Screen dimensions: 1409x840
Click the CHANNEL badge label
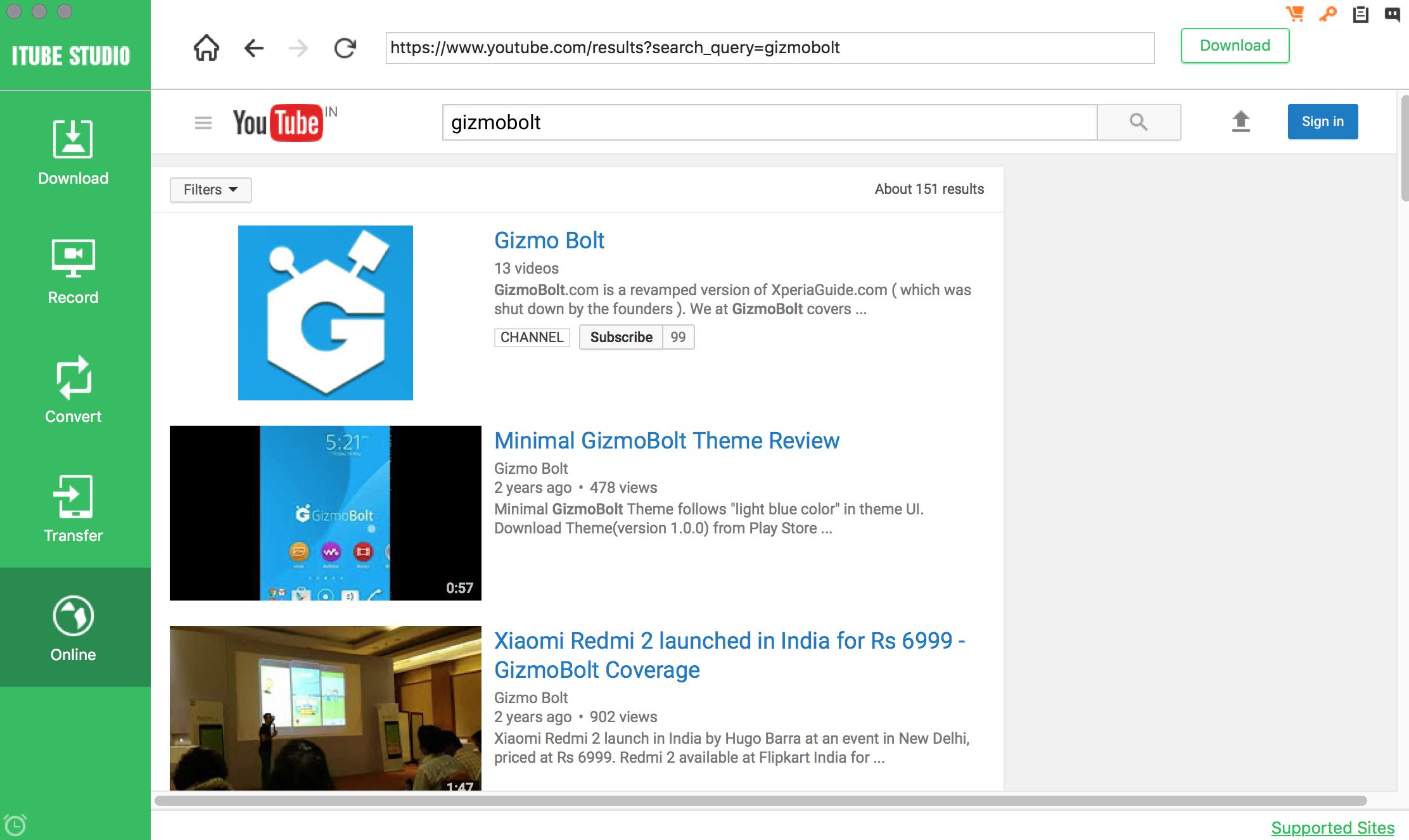pos(532,337)
